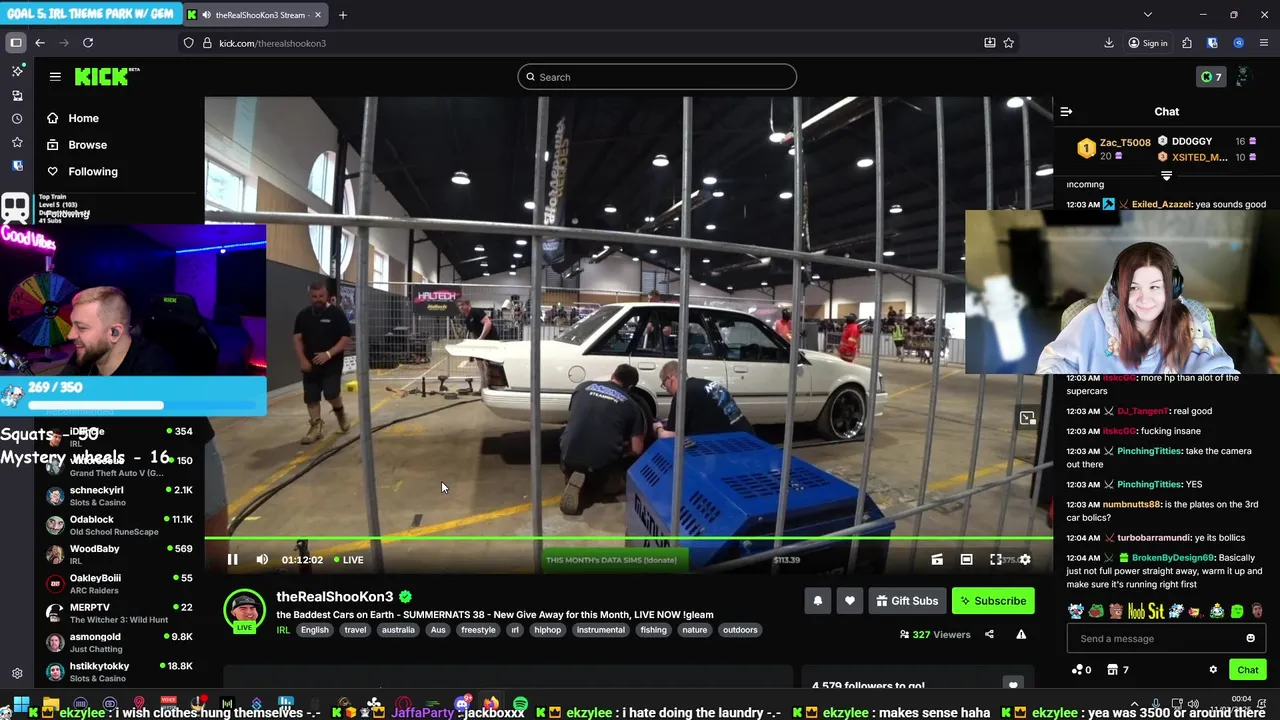Select the English tag

tap(315, 630)
